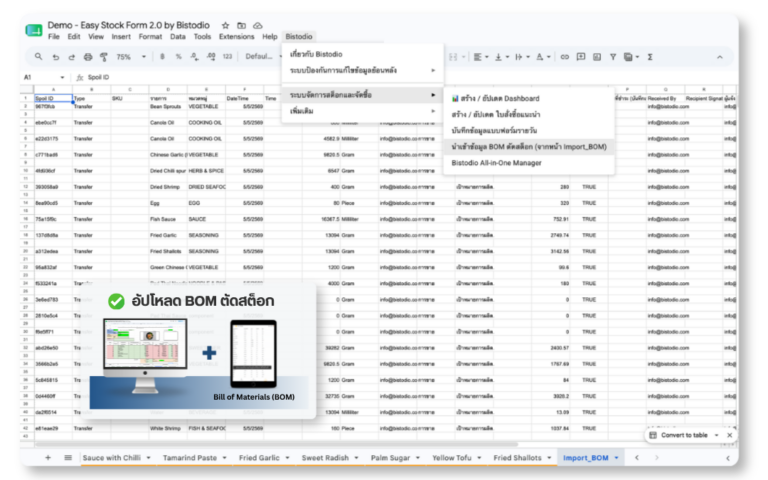Select cell A1 Spoil ID
768x480 pixels.
click(x=53, y=98)
